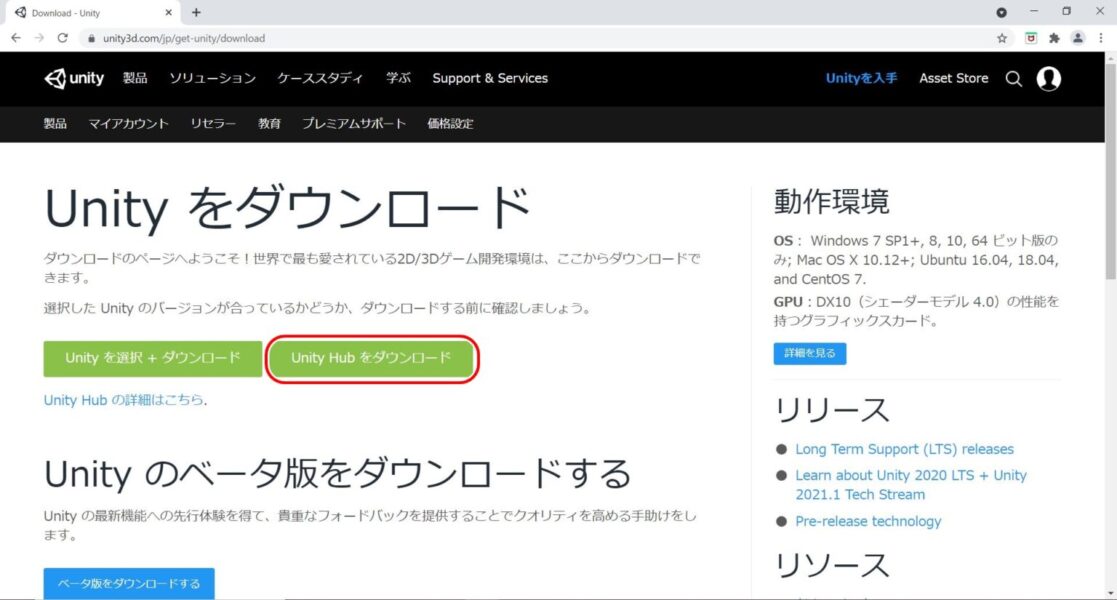Select 価格設定 in sub navigation
This screenshot has height=600, width=1117.
point(450,123)
